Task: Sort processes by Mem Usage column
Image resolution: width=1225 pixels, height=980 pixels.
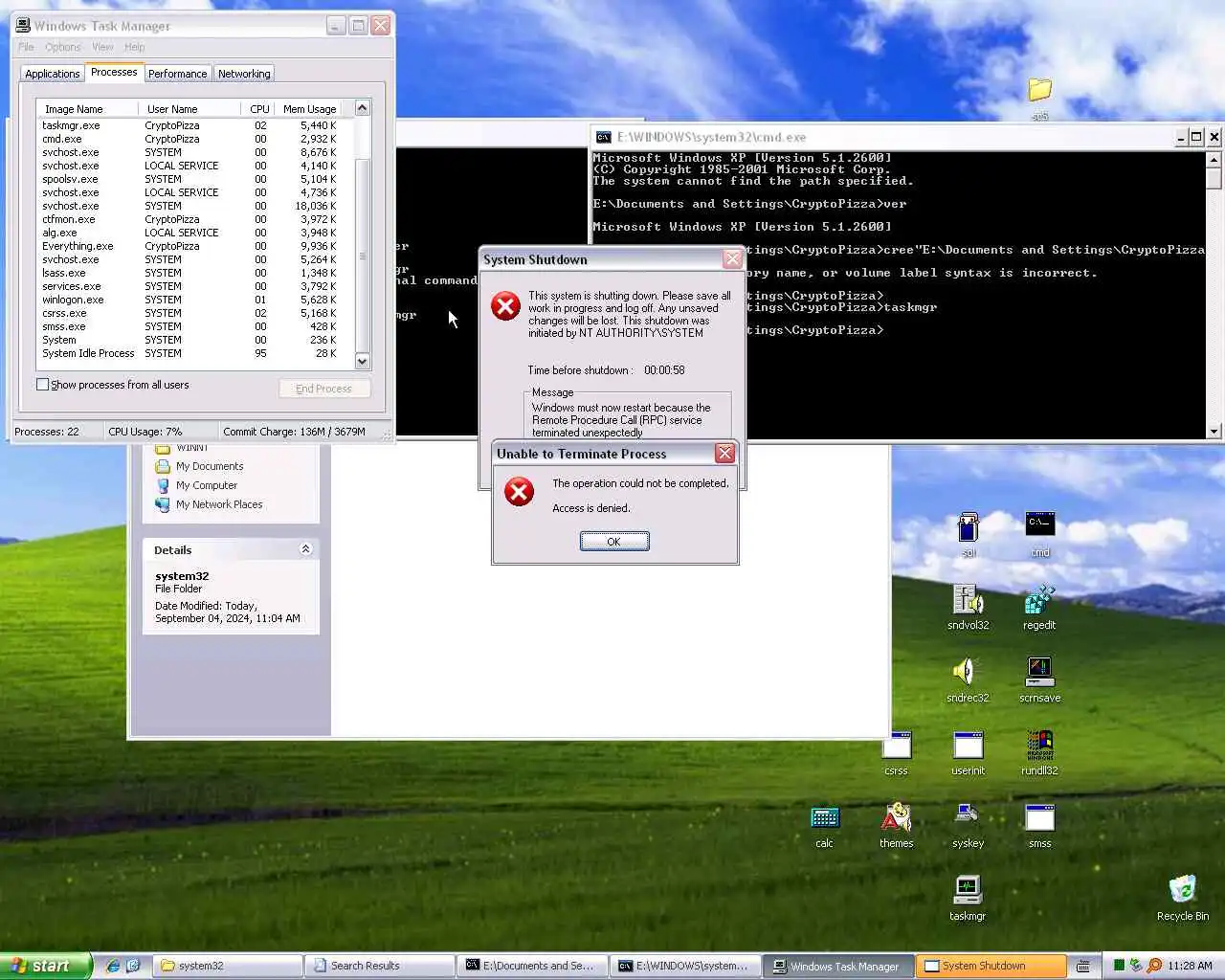Action: tap(309, 109)
